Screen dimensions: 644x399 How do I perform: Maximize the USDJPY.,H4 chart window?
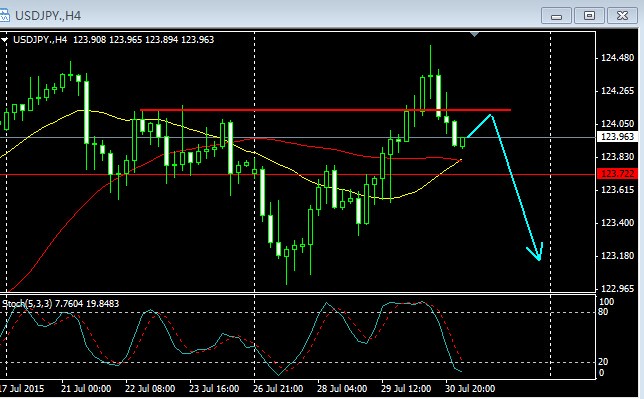[x=589, y=16]
